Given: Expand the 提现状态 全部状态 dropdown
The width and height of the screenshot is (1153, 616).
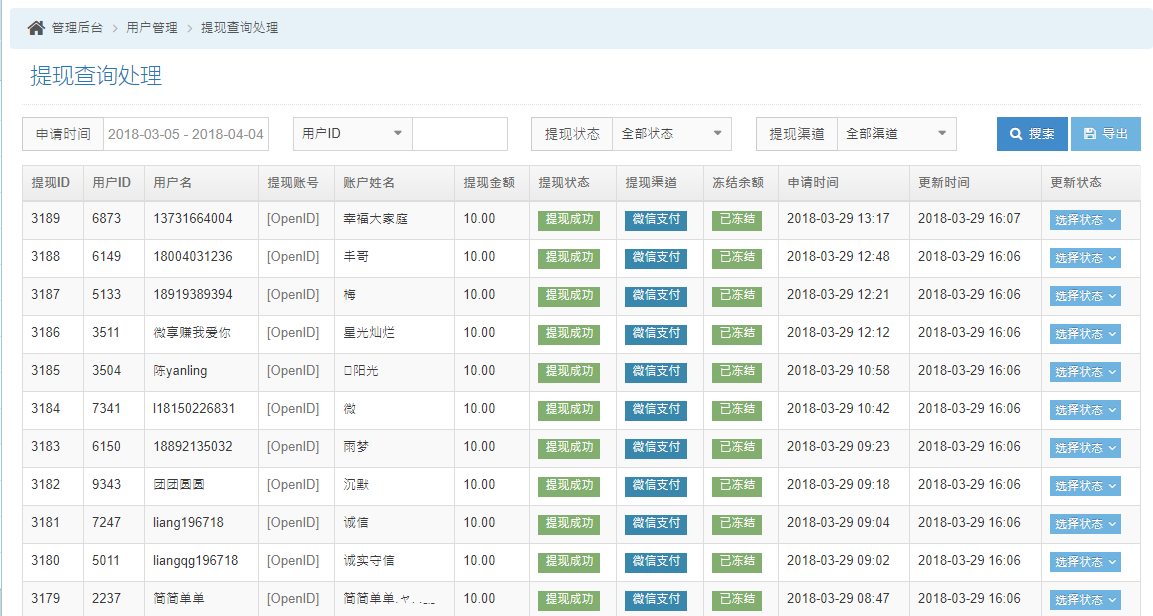Looking at the screenshot, I should click(671, 134).
